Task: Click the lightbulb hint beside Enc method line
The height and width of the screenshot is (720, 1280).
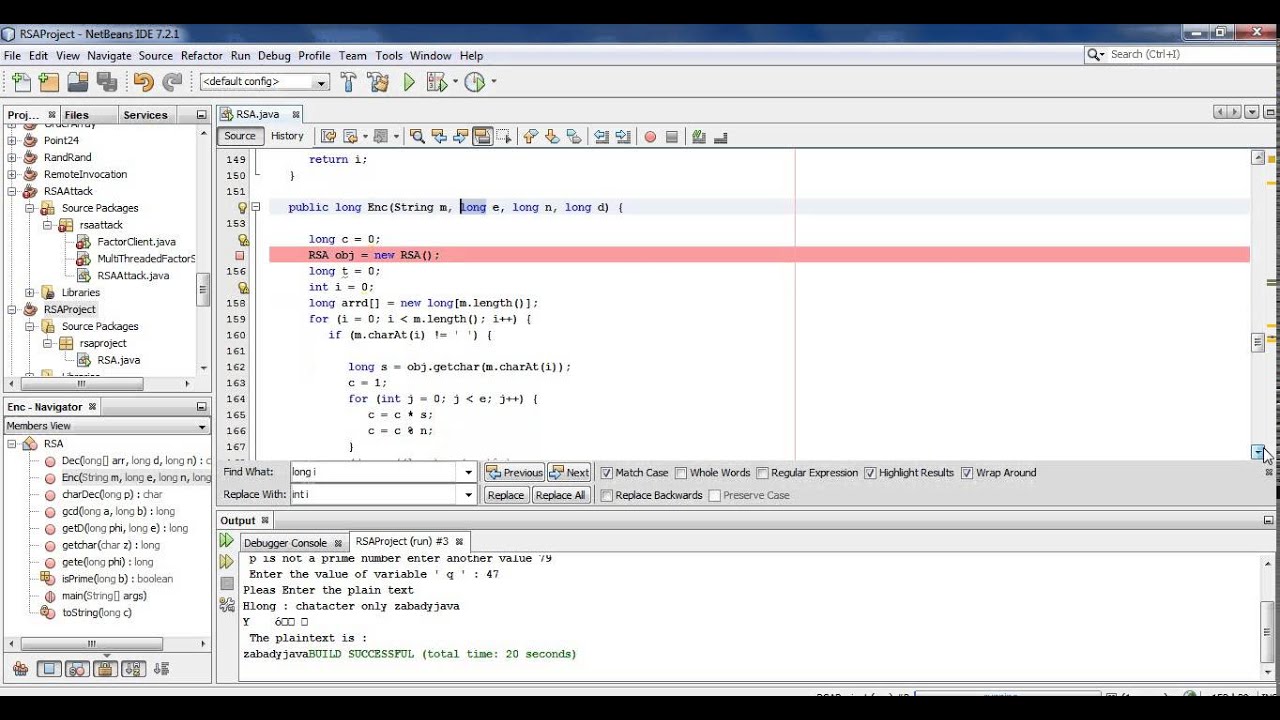Action: point(241,207)
